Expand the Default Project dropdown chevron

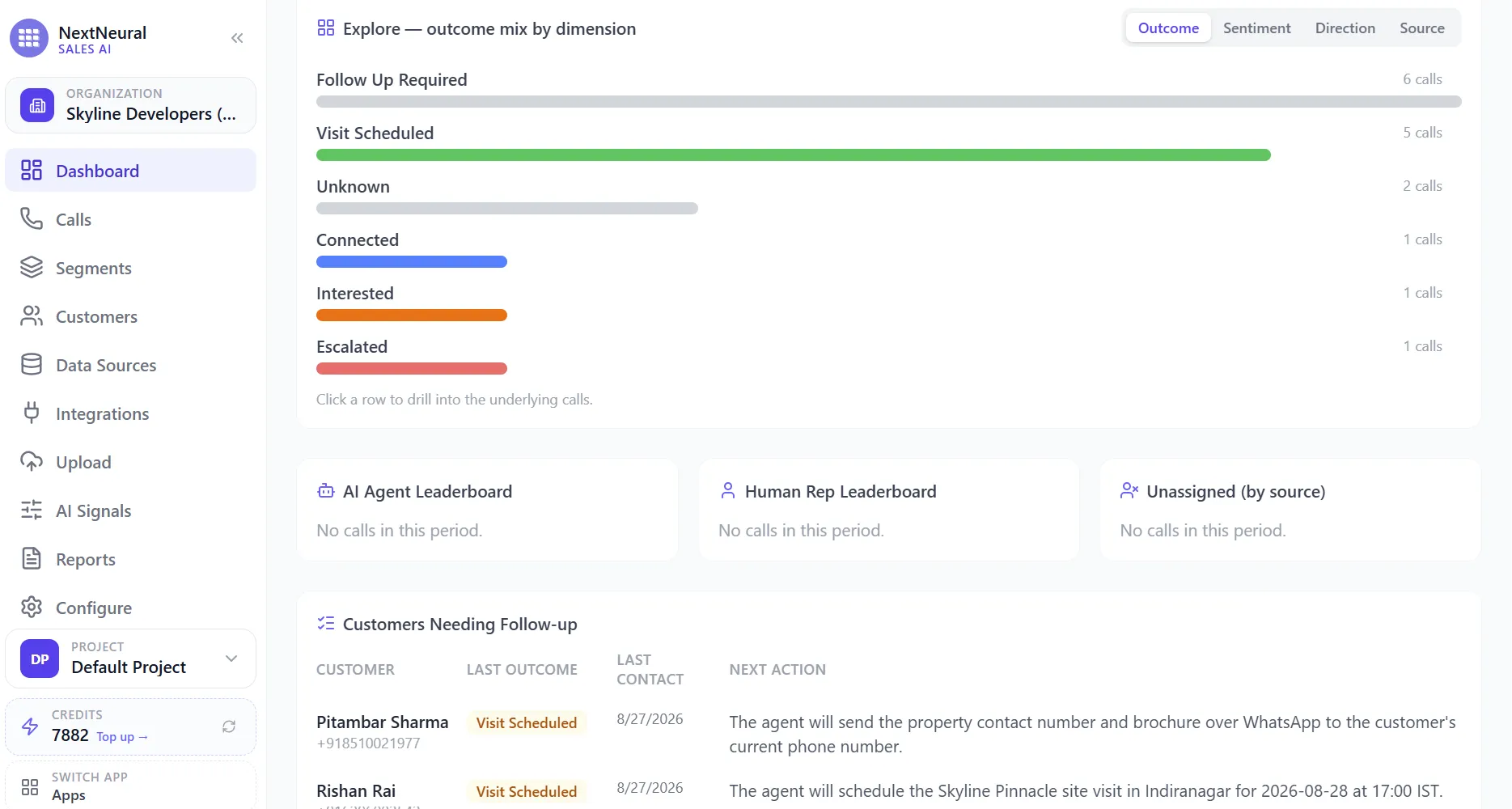click(x=231, y=659)
